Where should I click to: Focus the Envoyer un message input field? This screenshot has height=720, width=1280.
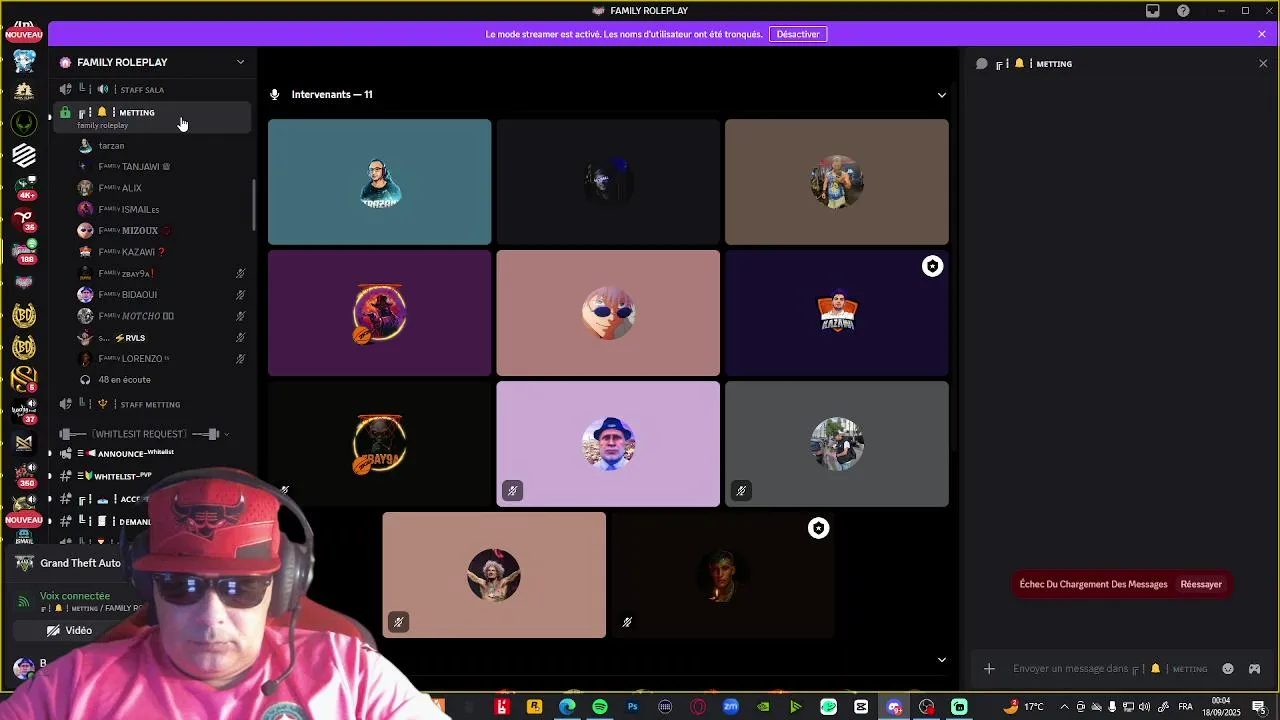(1110, 669)
